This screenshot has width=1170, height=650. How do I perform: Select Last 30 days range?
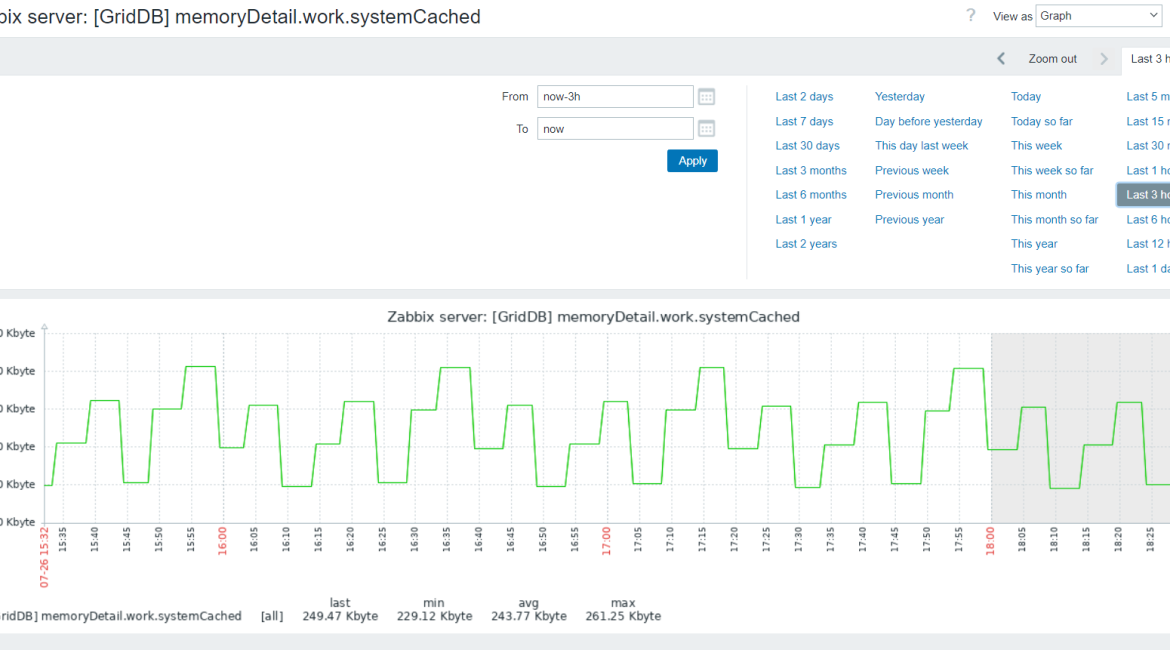(x=807, y=146)
